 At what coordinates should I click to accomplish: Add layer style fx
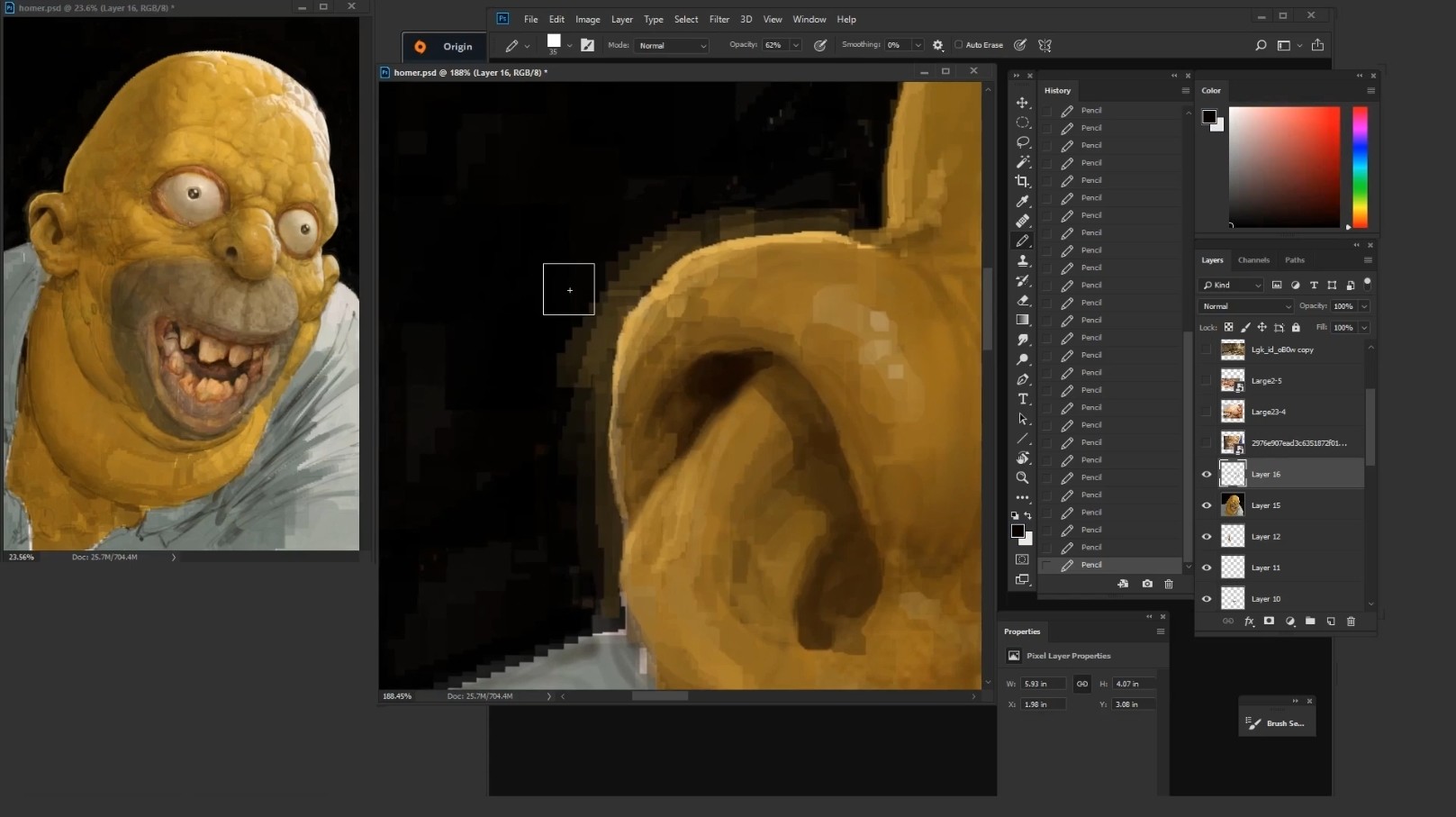coord(1249,621)
